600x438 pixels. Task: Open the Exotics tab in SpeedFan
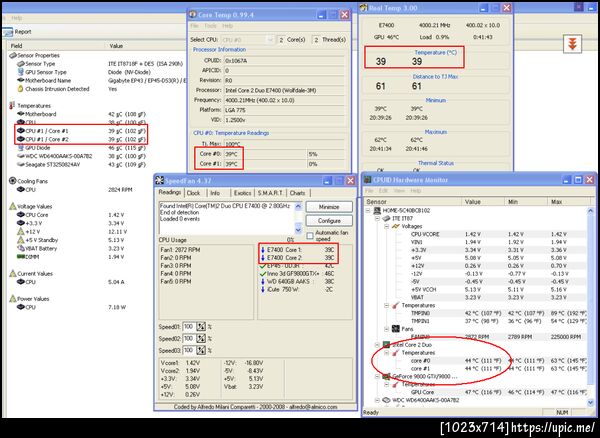[243, 193]
